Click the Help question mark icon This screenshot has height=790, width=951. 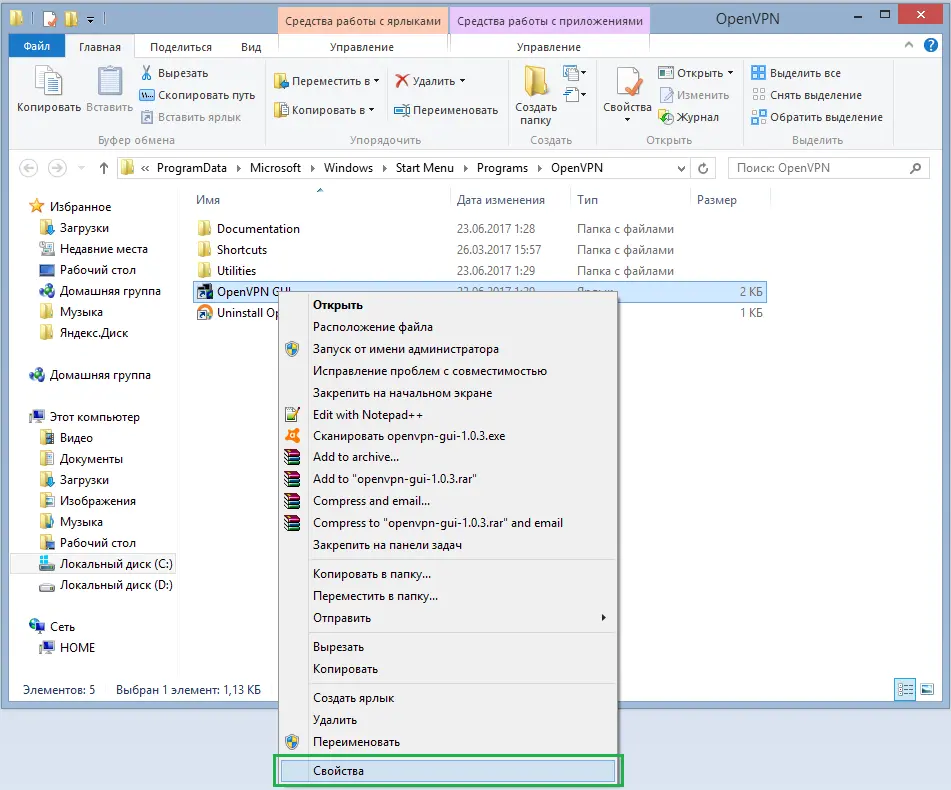click(930, 45)
